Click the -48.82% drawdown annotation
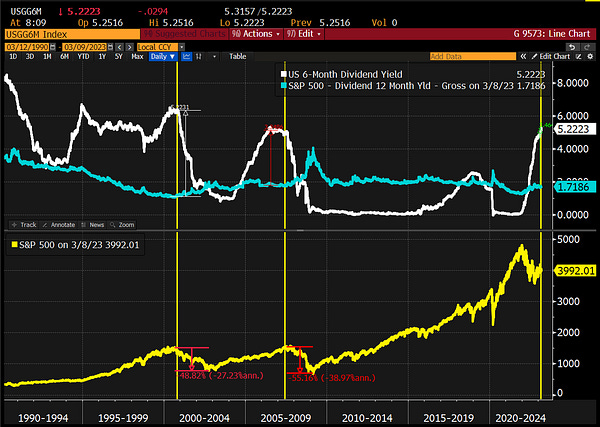Screen dimensions: 600x427 (221, 376)
